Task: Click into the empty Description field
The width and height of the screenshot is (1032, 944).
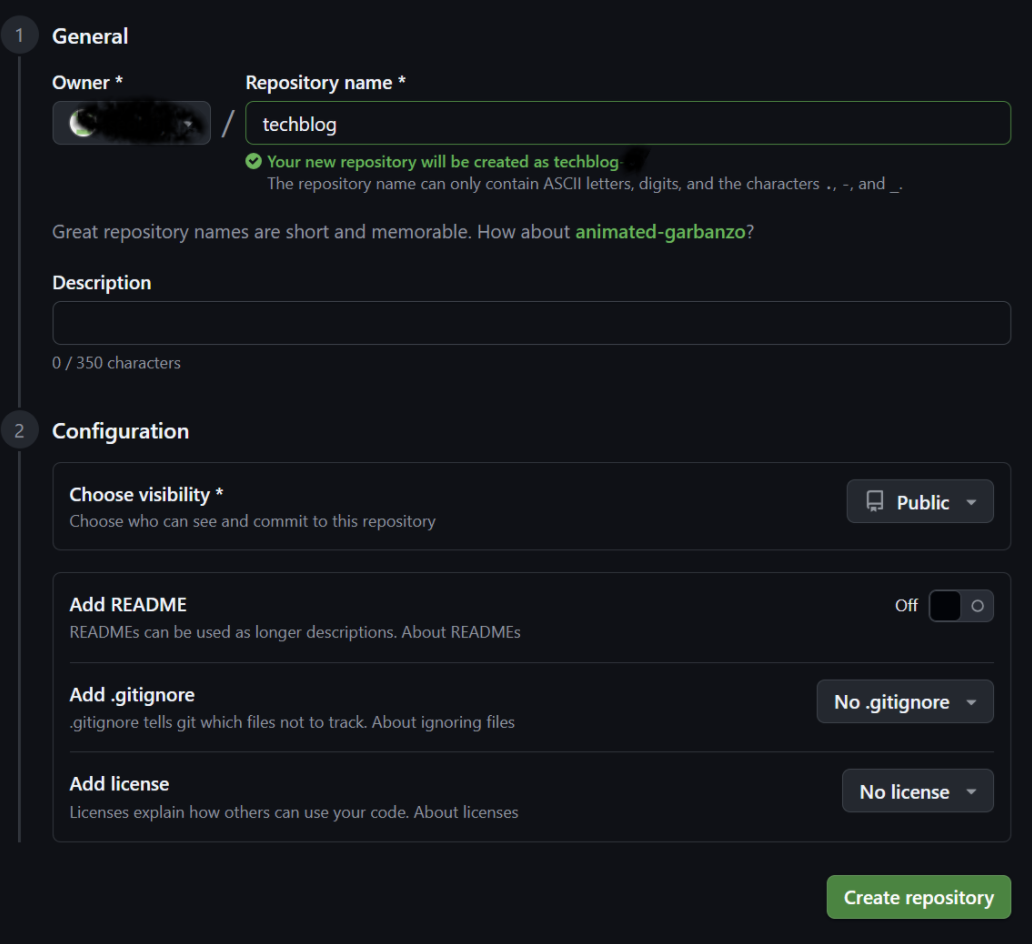Action: coord(531,323)
